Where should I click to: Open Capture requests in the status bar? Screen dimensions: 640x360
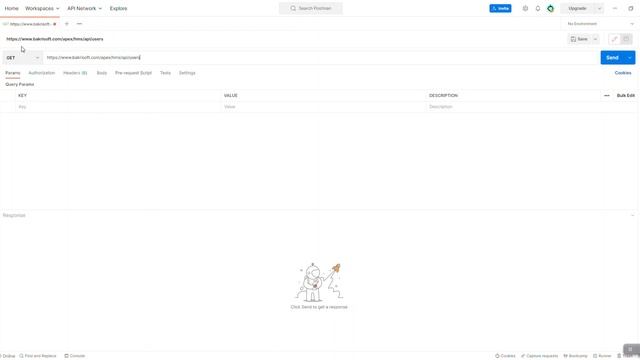point(540,356)
